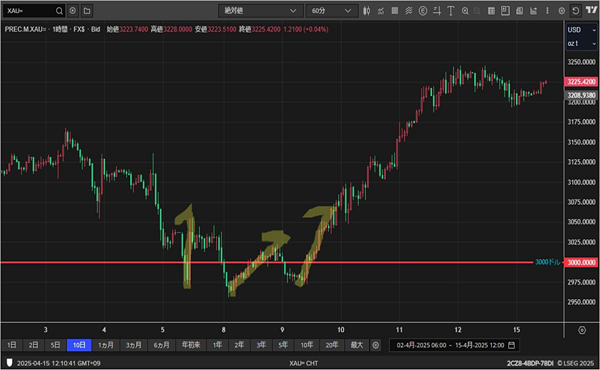This screenshot has width=600, height=370.
Task: Select the 5年 range button
Action: tap(283, 345)
